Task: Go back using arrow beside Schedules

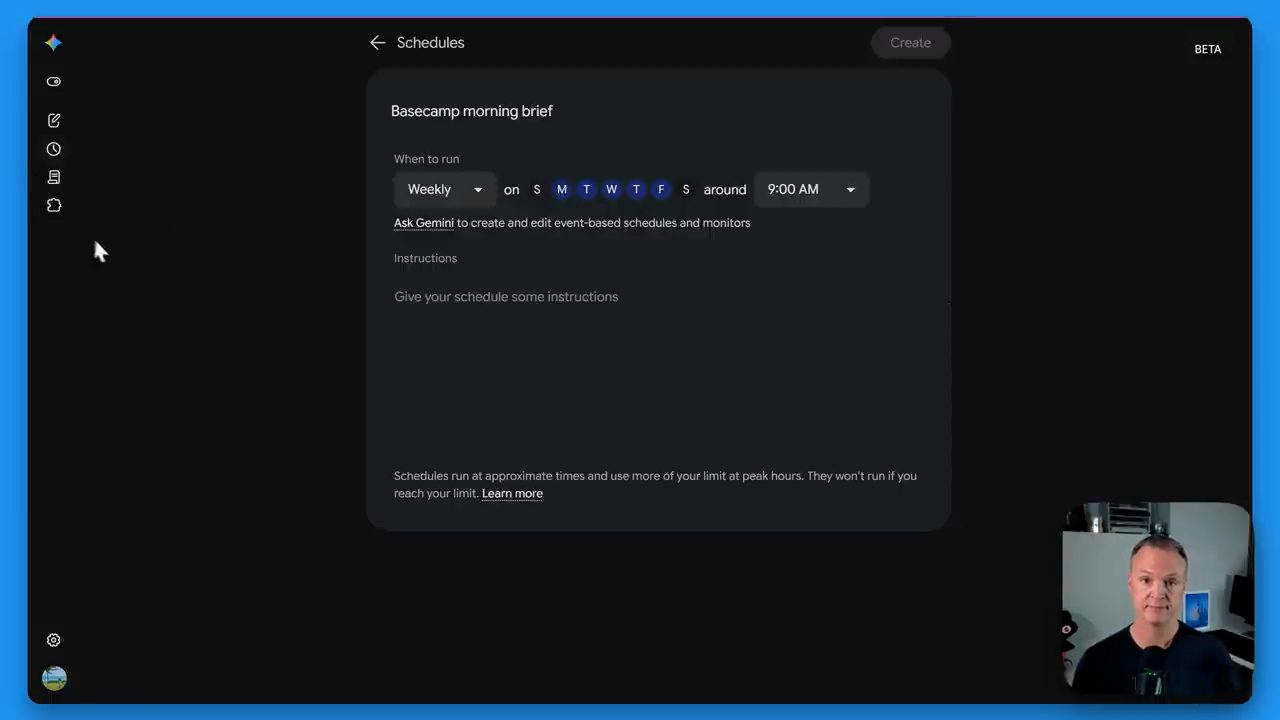Action: coord(377,42)
